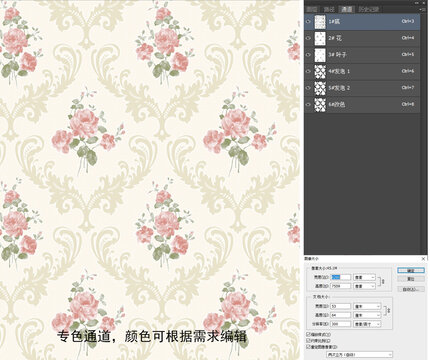Select the channel named 2#花
The height and width of the screenshot is (360, 430).
(x=362, y=38)
